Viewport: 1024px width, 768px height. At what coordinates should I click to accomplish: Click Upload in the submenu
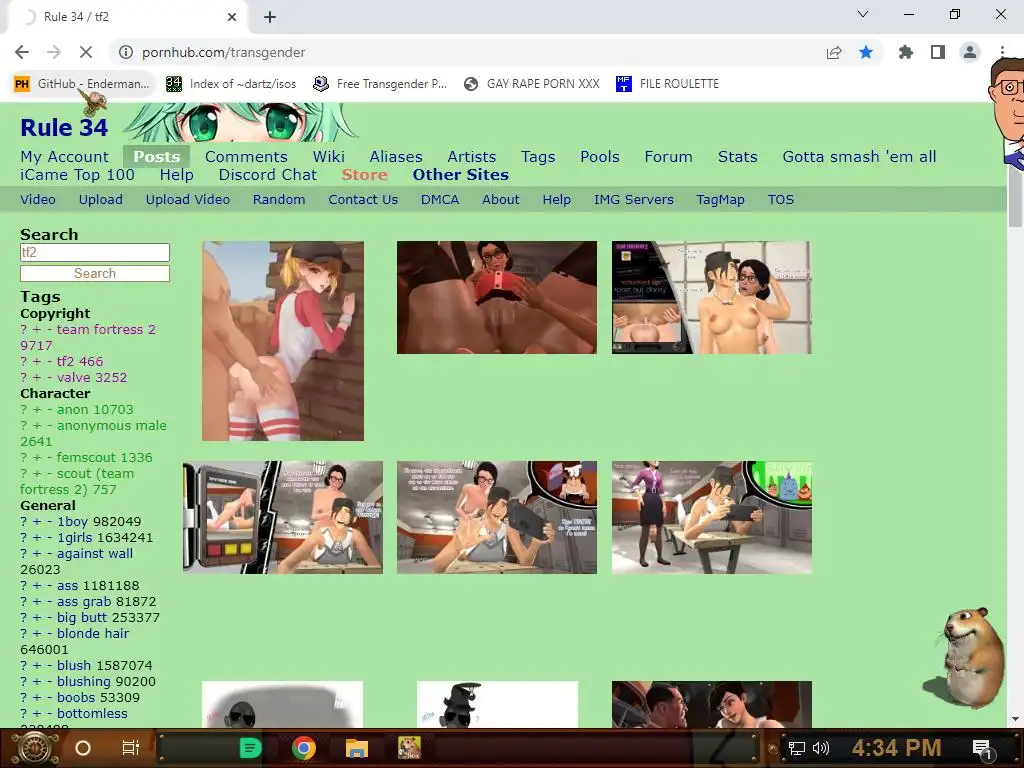[101, 200]
